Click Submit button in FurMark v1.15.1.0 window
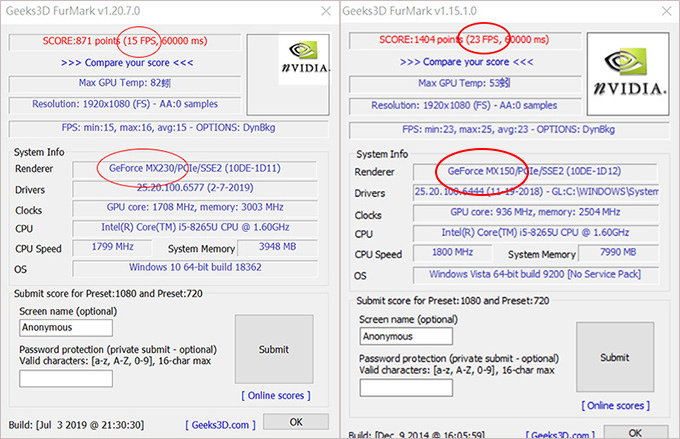 (615, 357)
